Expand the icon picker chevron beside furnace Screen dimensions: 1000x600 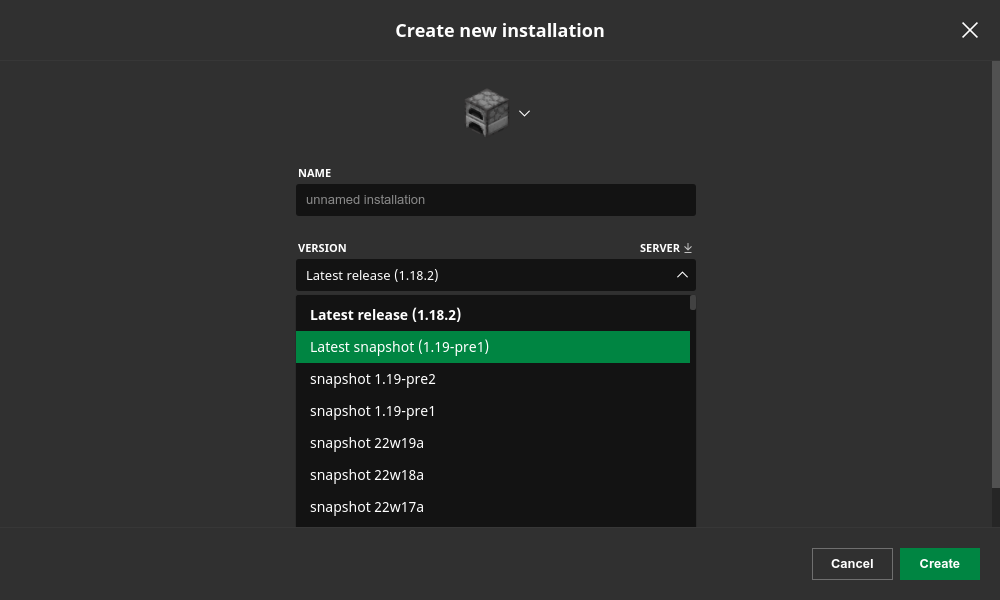point(524,113)
